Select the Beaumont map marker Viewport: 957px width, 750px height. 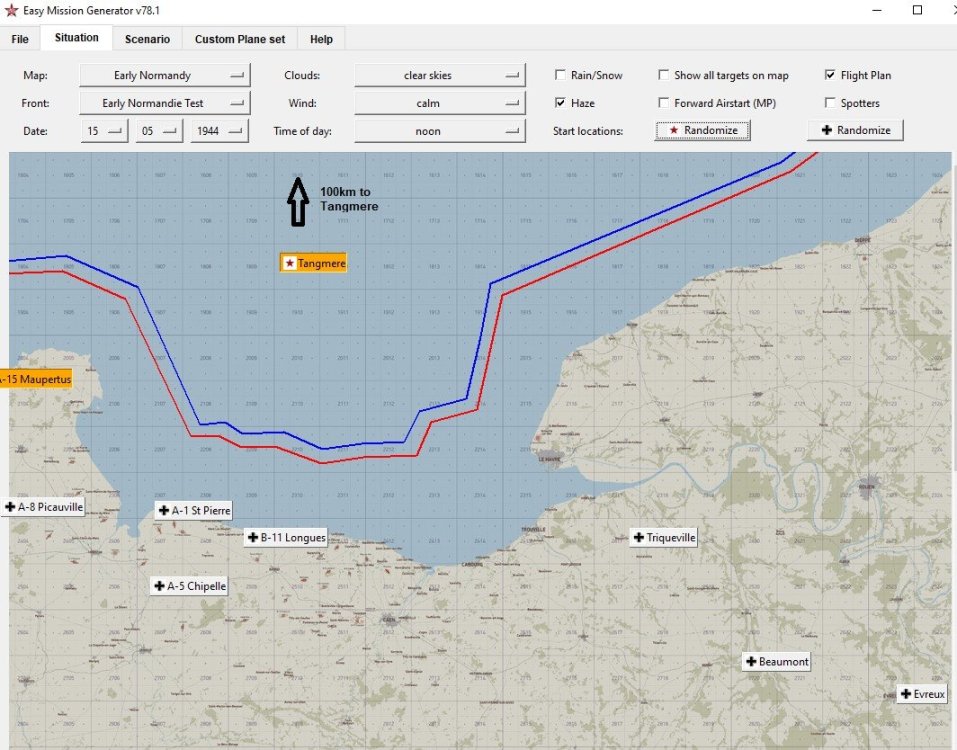[776, 661]
